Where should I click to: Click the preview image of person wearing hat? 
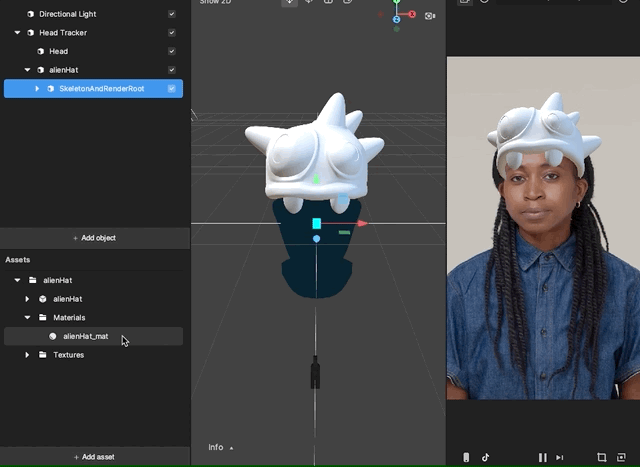[543, 228]
